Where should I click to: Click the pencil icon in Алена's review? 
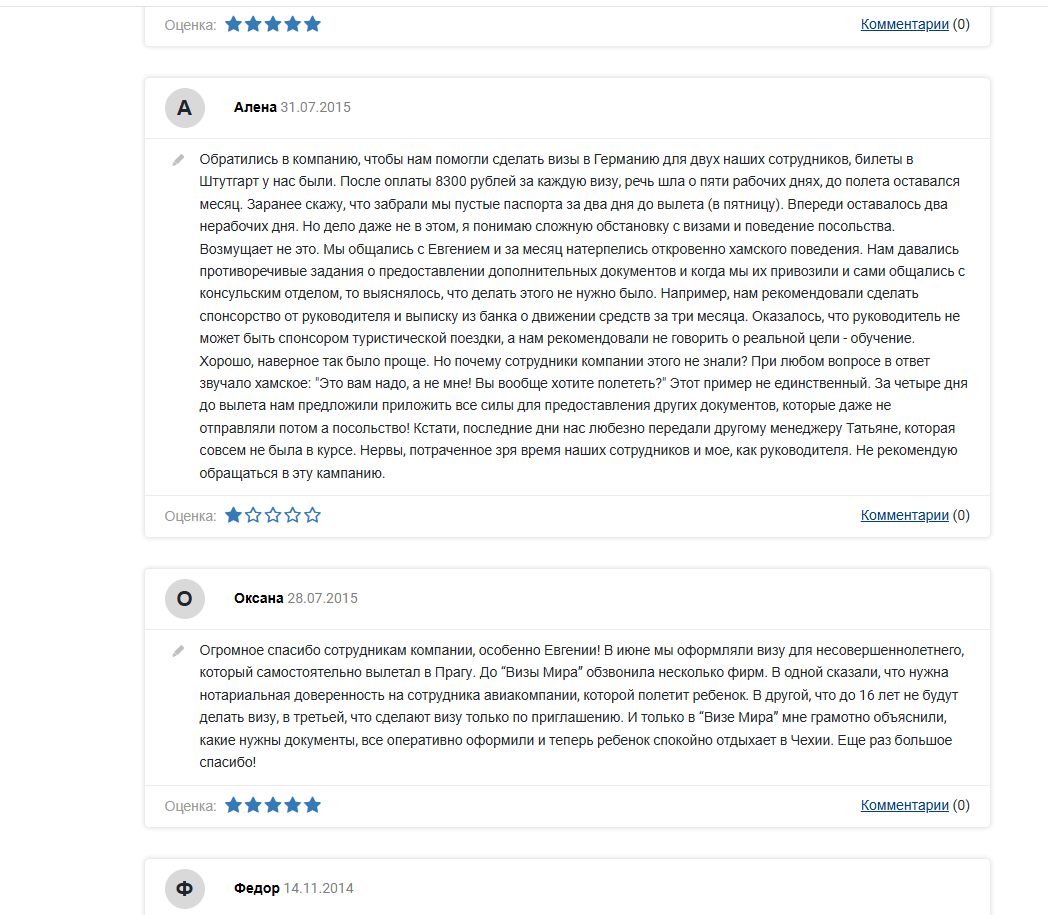tap(178, 159)
